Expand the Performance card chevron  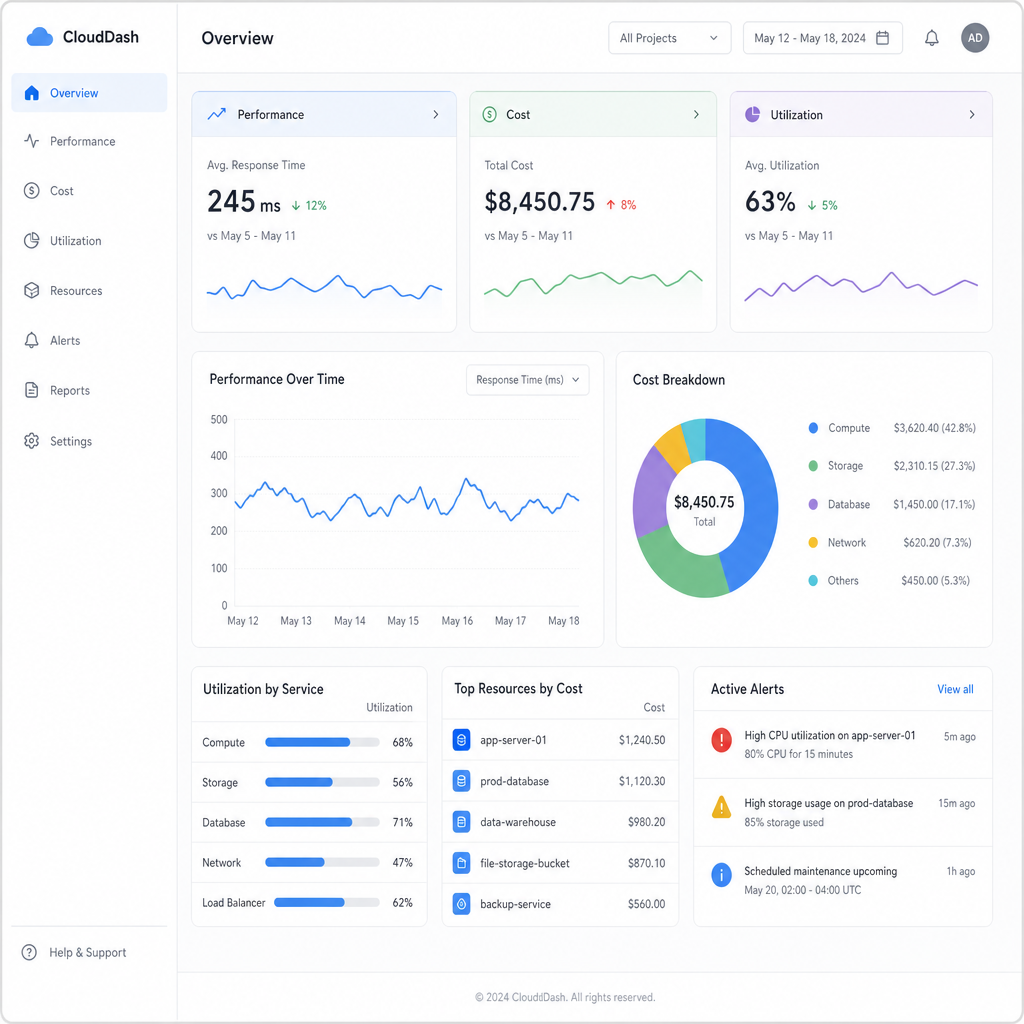coord(436,114)
